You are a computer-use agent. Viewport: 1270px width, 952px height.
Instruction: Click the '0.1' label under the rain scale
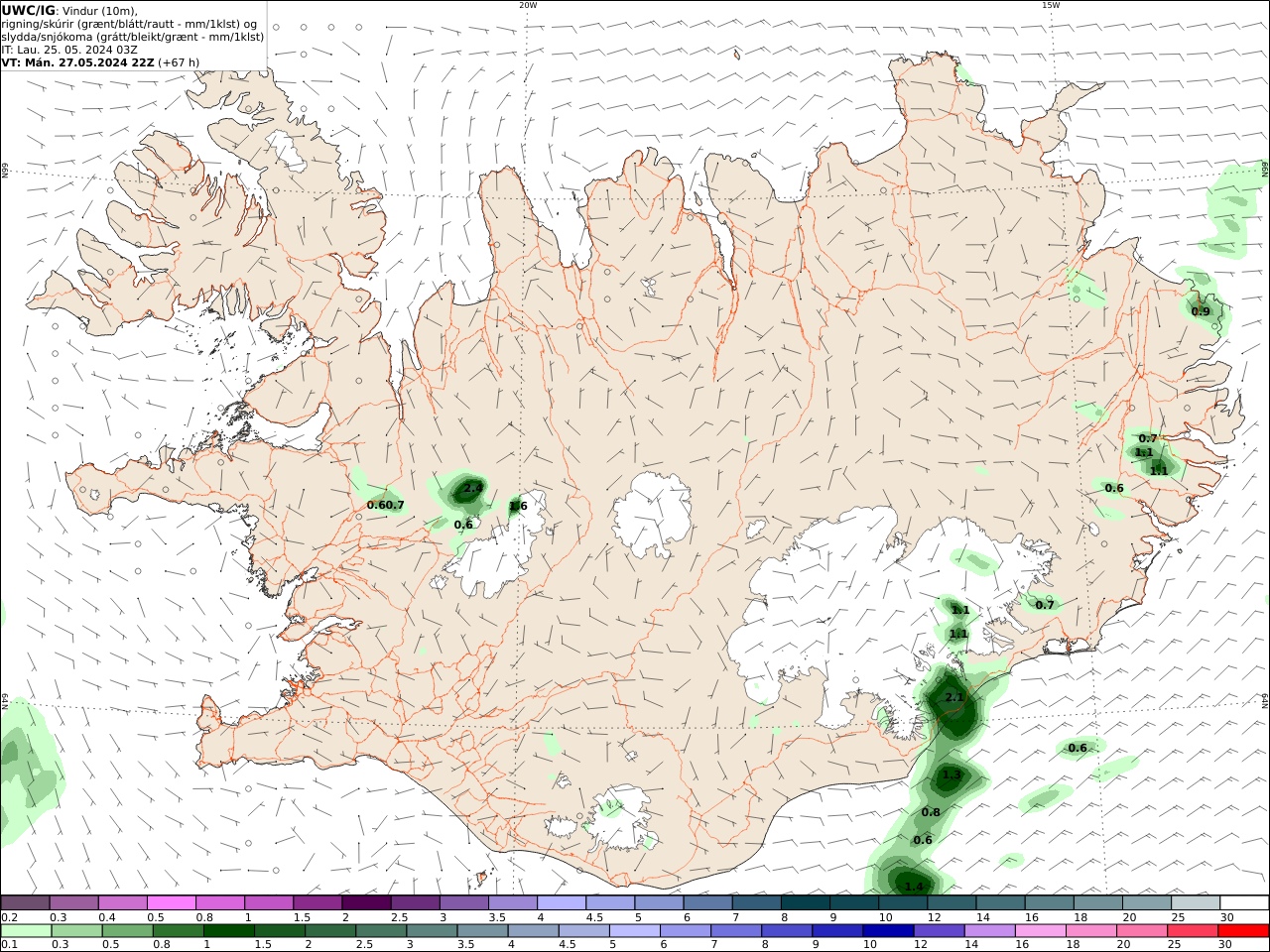coord(9,945)
